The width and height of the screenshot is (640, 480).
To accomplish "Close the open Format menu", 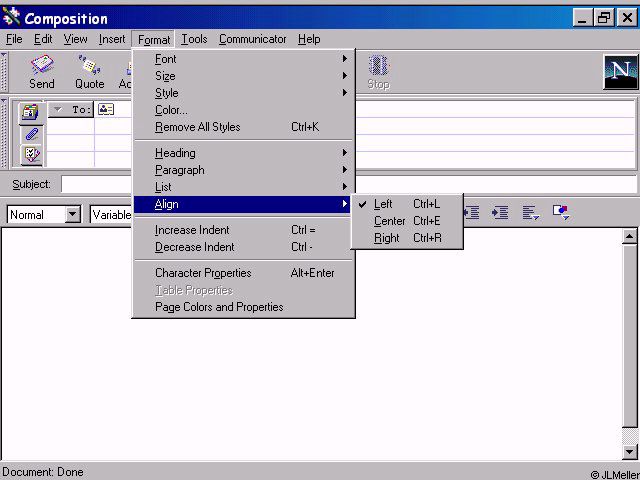I will coord(153,40).
